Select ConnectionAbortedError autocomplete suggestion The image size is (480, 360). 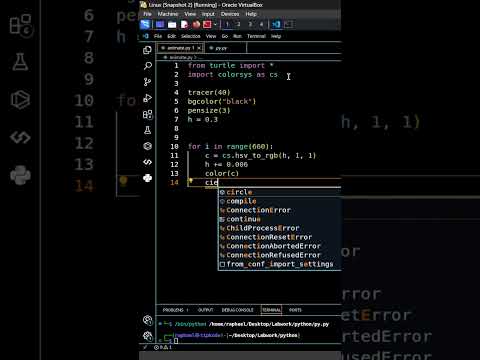[x=280, y=246]
